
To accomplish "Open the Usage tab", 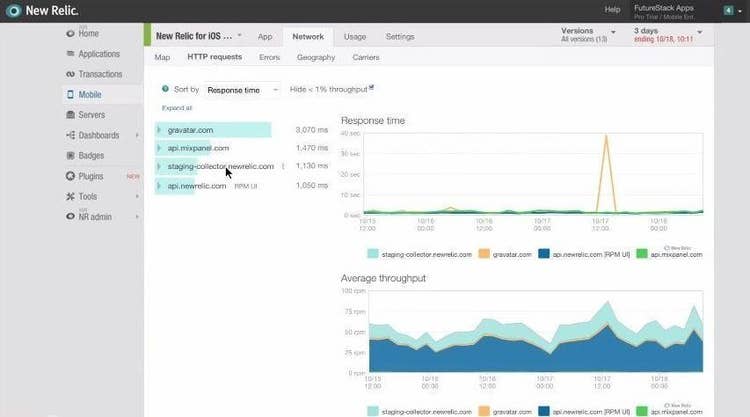I will [x=354, y=37].
